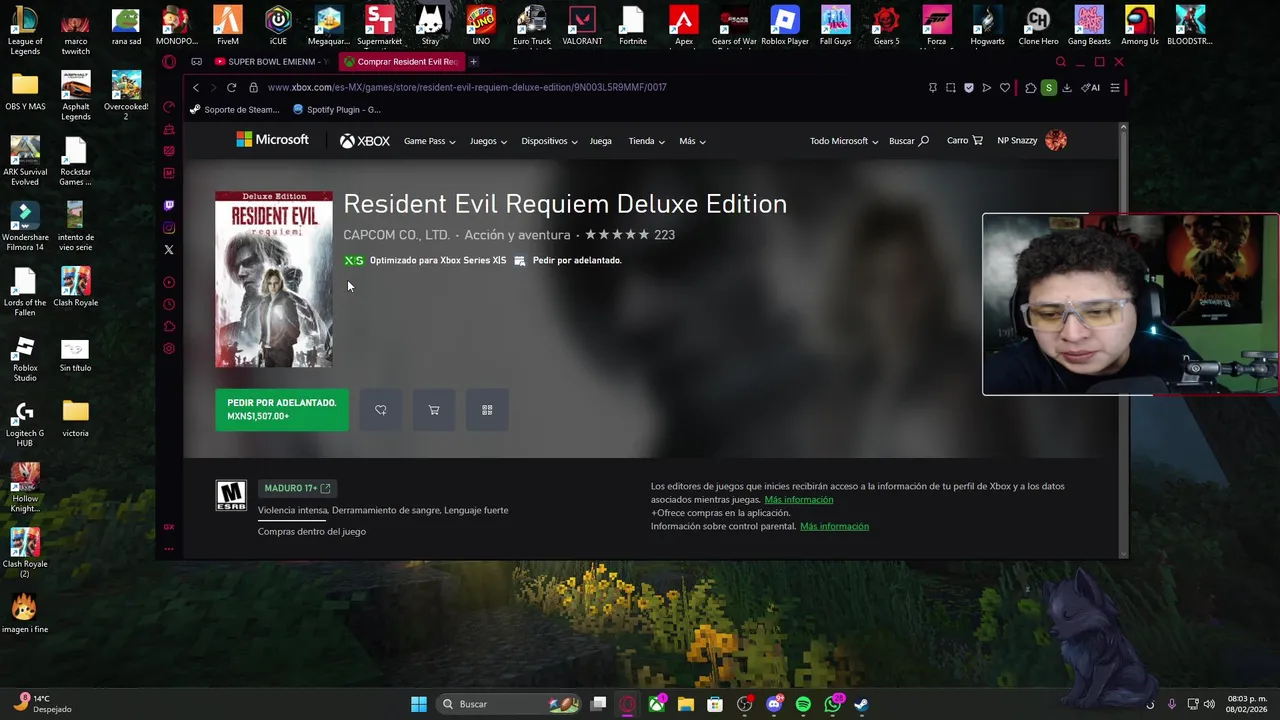Open Spotify from the taskbar
This screenshot has width=1280, height=720.
point(803,704)
